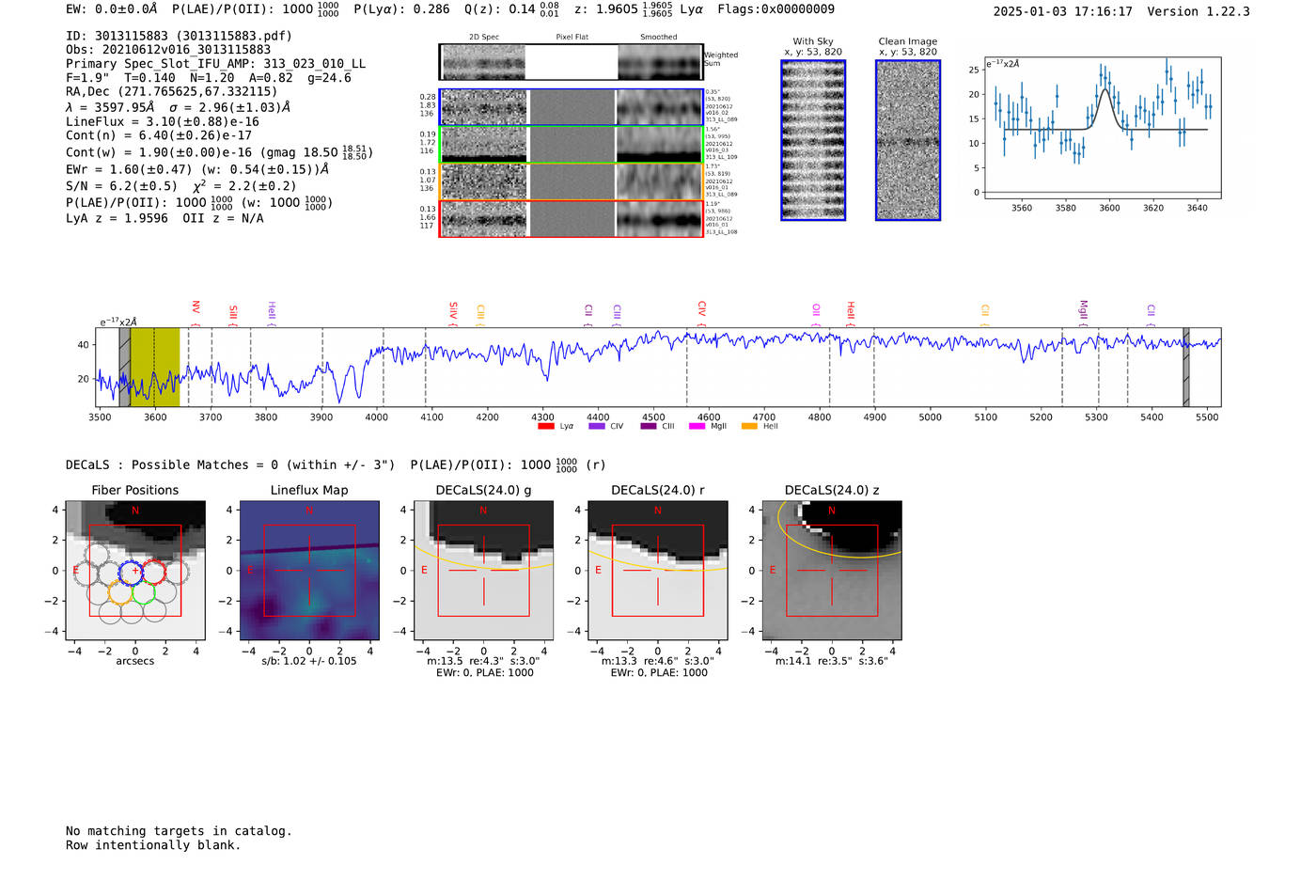Click the SiII line marker label
Image resolution: width=1316 pixels, height=896 pixels.
(233, 312)
